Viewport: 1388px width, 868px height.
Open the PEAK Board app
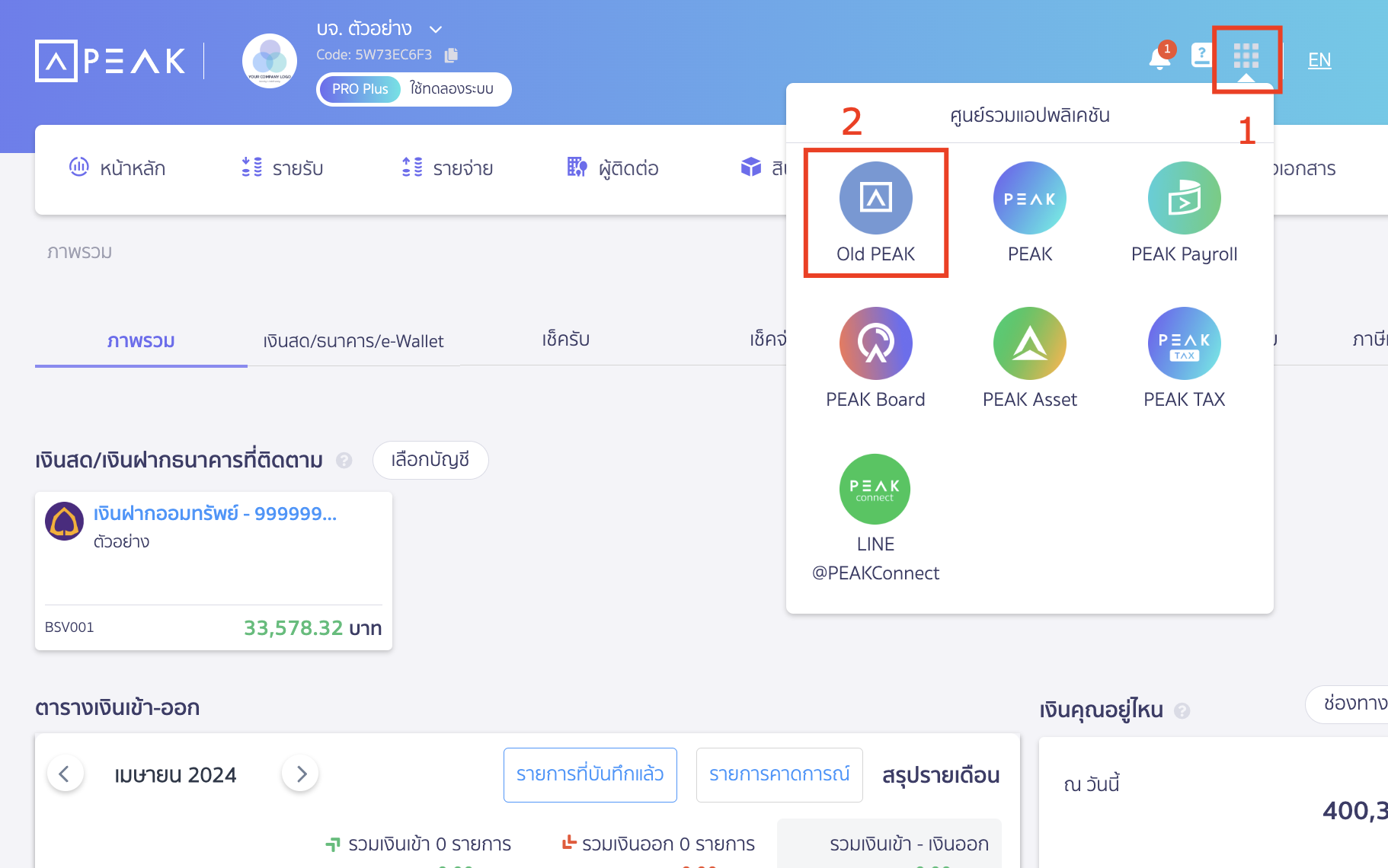click(x=875, y=358)
